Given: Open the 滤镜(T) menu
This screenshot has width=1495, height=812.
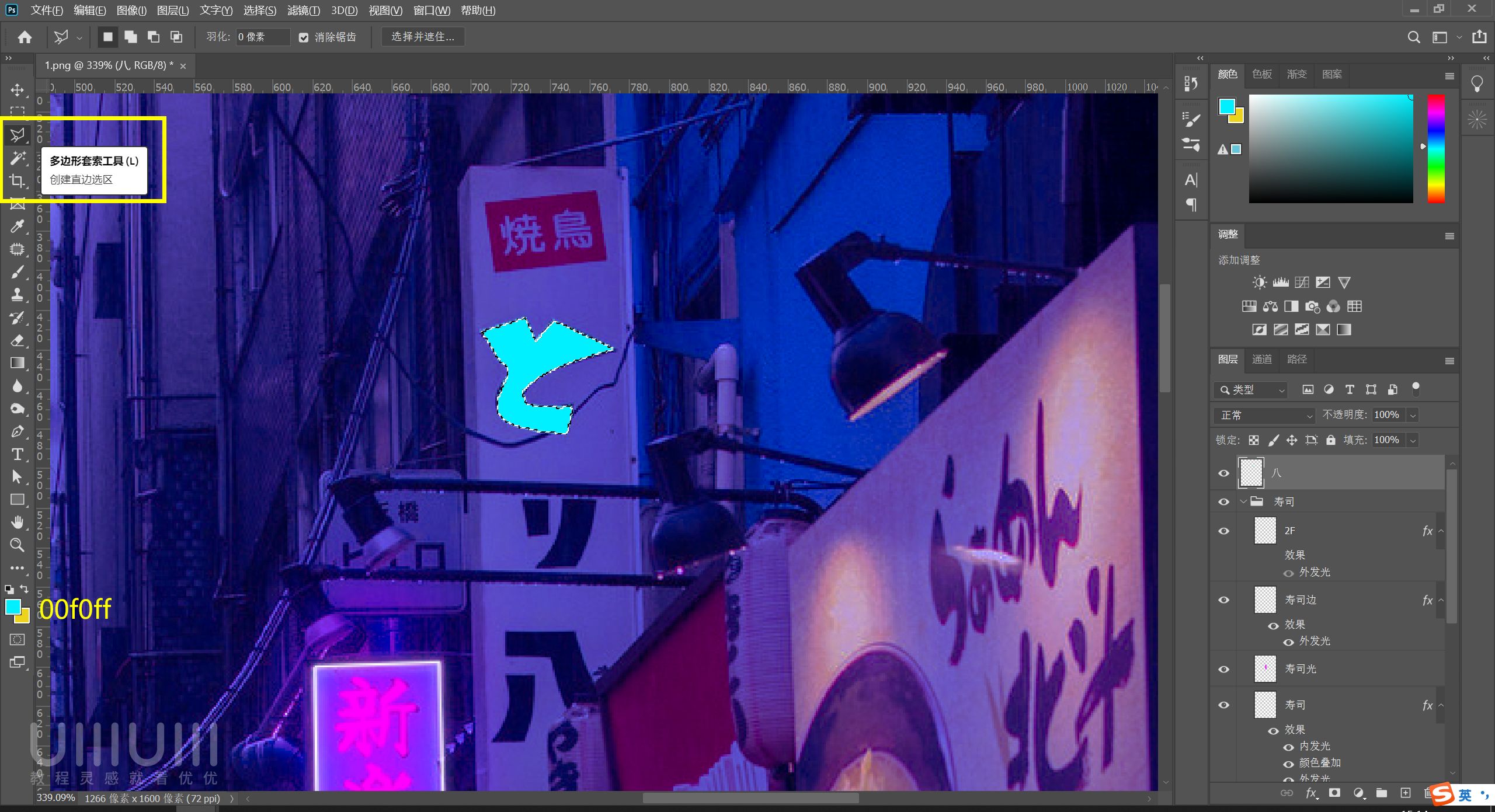Looking at the screenshot, I should 304,11.
